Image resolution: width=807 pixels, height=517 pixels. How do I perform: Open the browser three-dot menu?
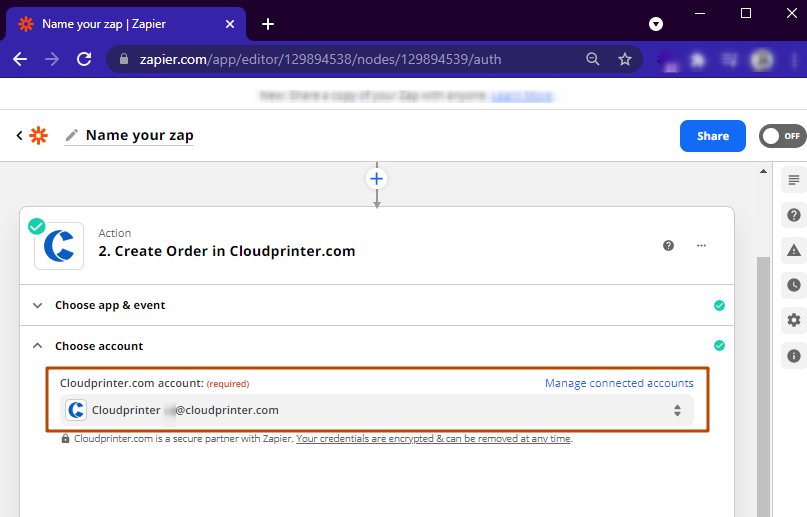click(794, 60)
